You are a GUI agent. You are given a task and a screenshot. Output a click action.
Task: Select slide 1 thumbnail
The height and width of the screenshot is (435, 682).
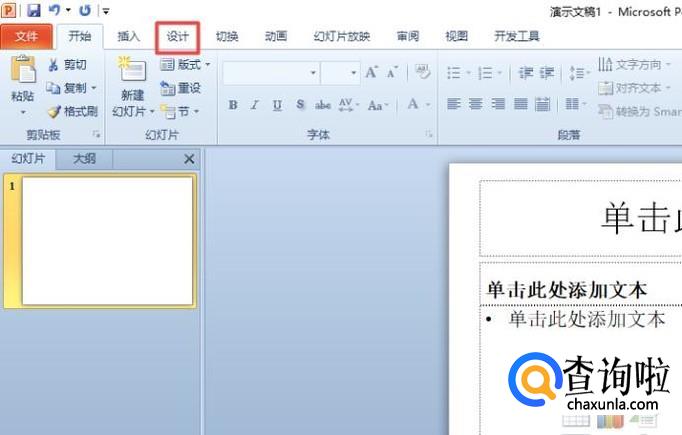tap(107, 241)
